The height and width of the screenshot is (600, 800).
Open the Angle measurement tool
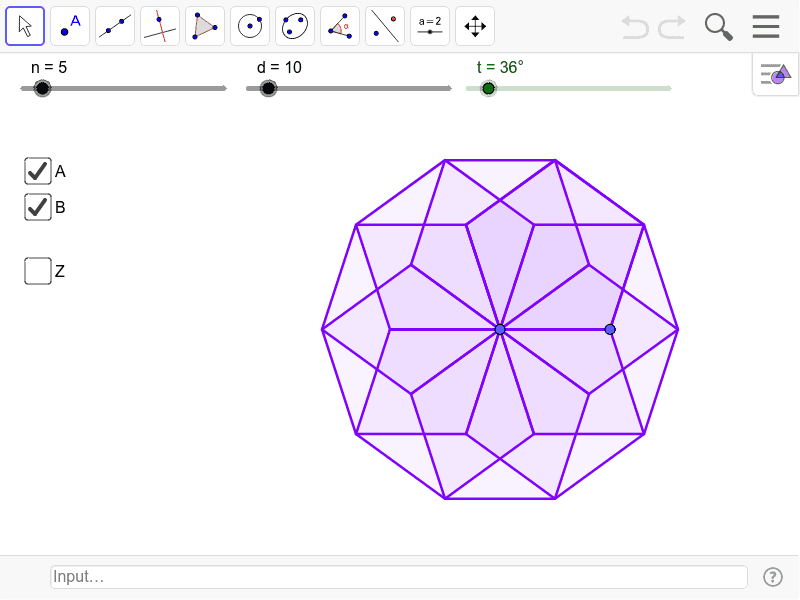pos(340,25)
